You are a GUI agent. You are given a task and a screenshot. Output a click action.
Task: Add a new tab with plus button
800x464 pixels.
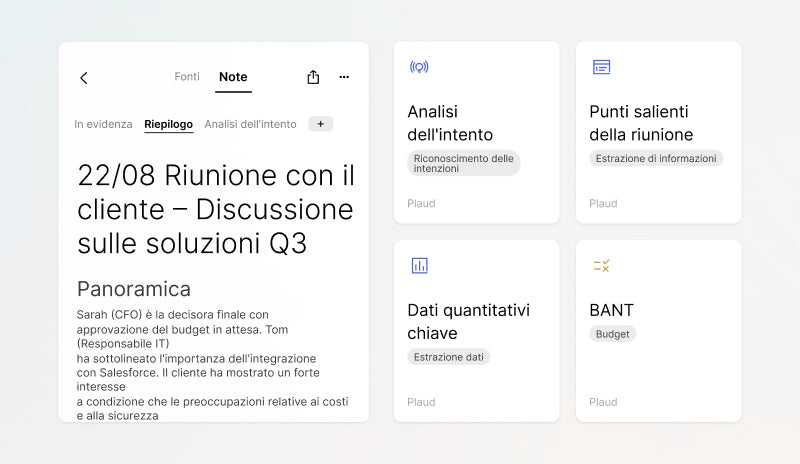320,124
